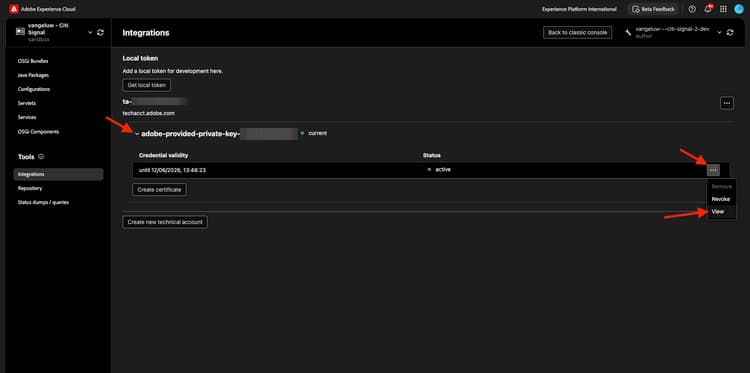Refresh next to the sandbox selector

(100, 32)
